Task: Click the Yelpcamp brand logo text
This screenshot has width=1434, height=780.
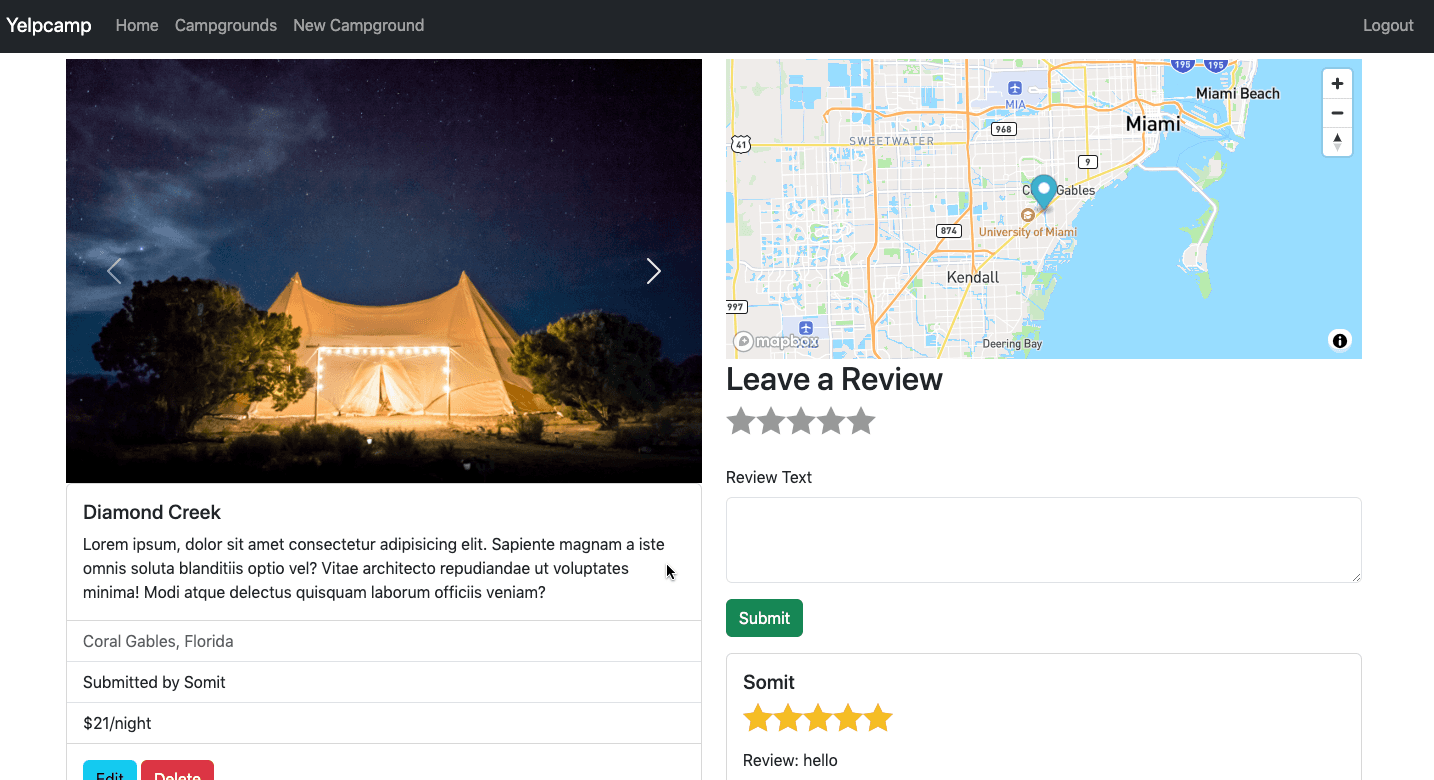Action: pos(49,26)
